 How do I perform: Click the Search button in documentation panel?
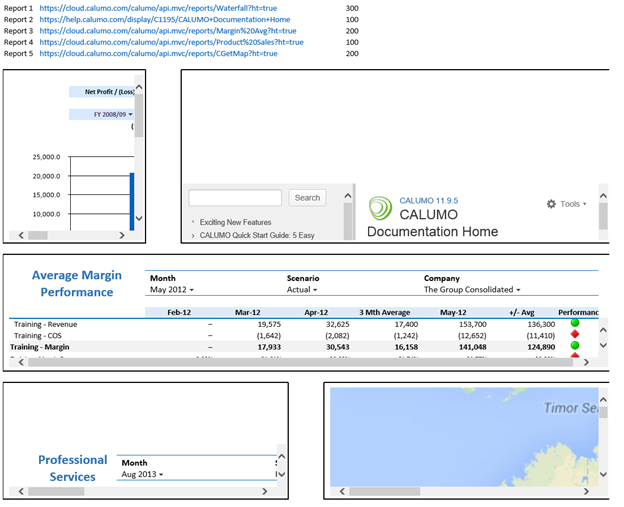[307, 198]
